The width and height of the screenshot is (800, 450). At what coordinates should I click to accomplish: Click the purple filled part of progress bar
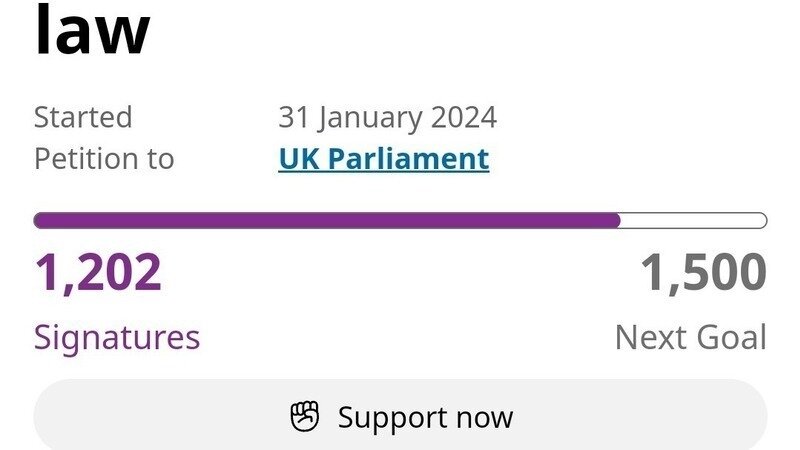[x=327, y=221]
